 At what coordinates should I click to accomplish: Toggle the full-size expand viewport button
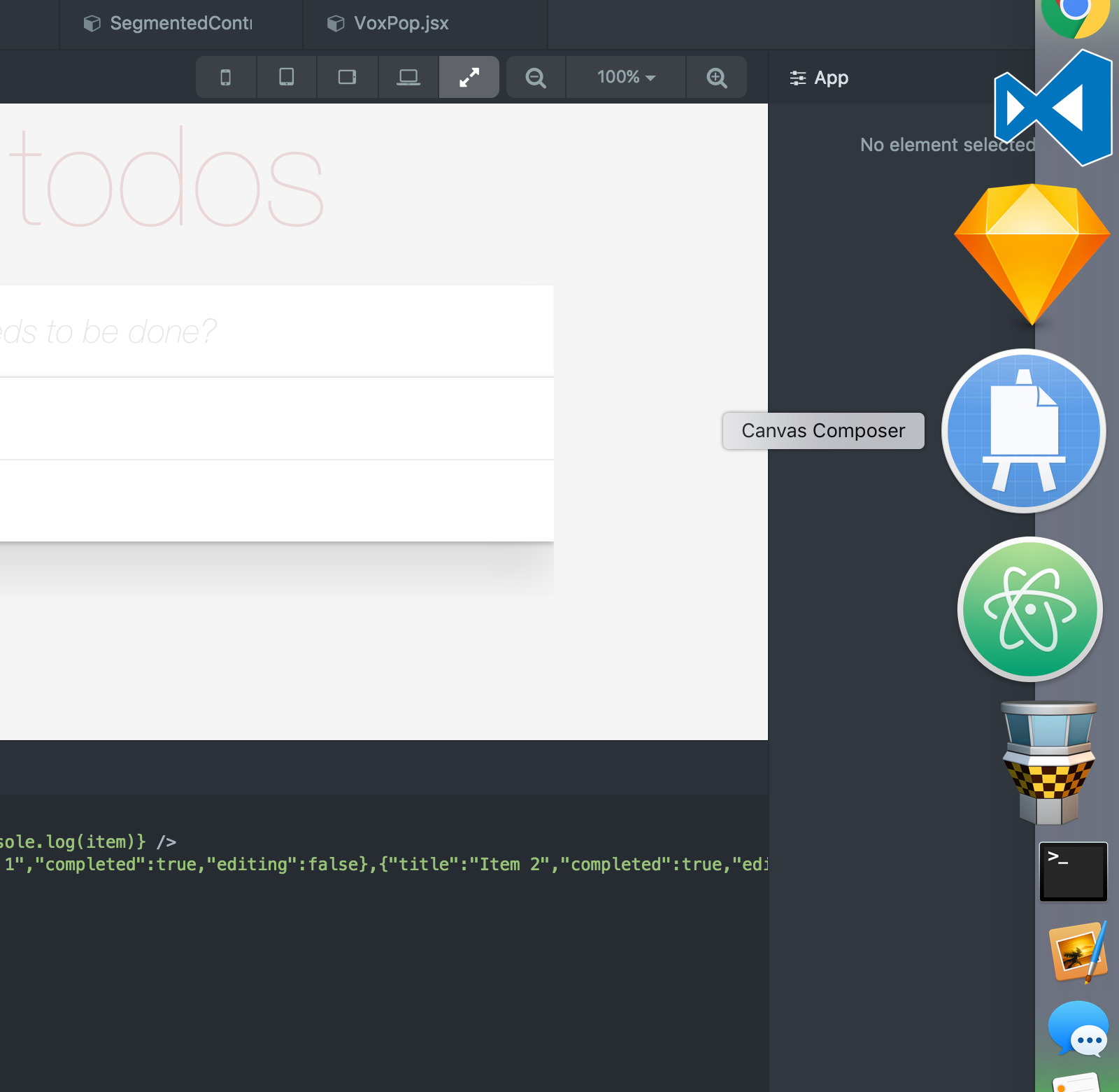pos(469,77)
